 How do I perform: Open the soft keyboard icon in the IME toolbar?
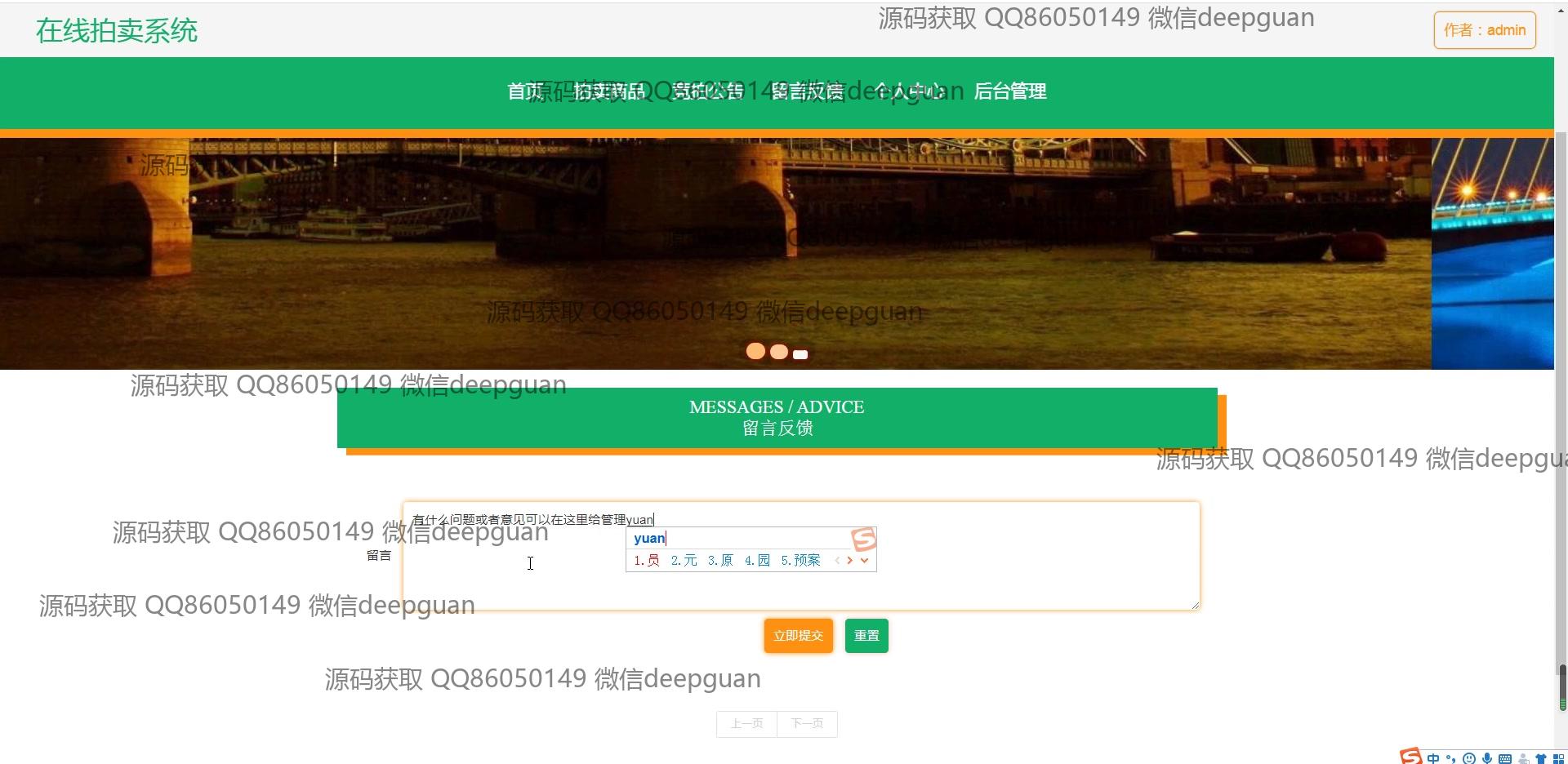(x=1505, y=758)
